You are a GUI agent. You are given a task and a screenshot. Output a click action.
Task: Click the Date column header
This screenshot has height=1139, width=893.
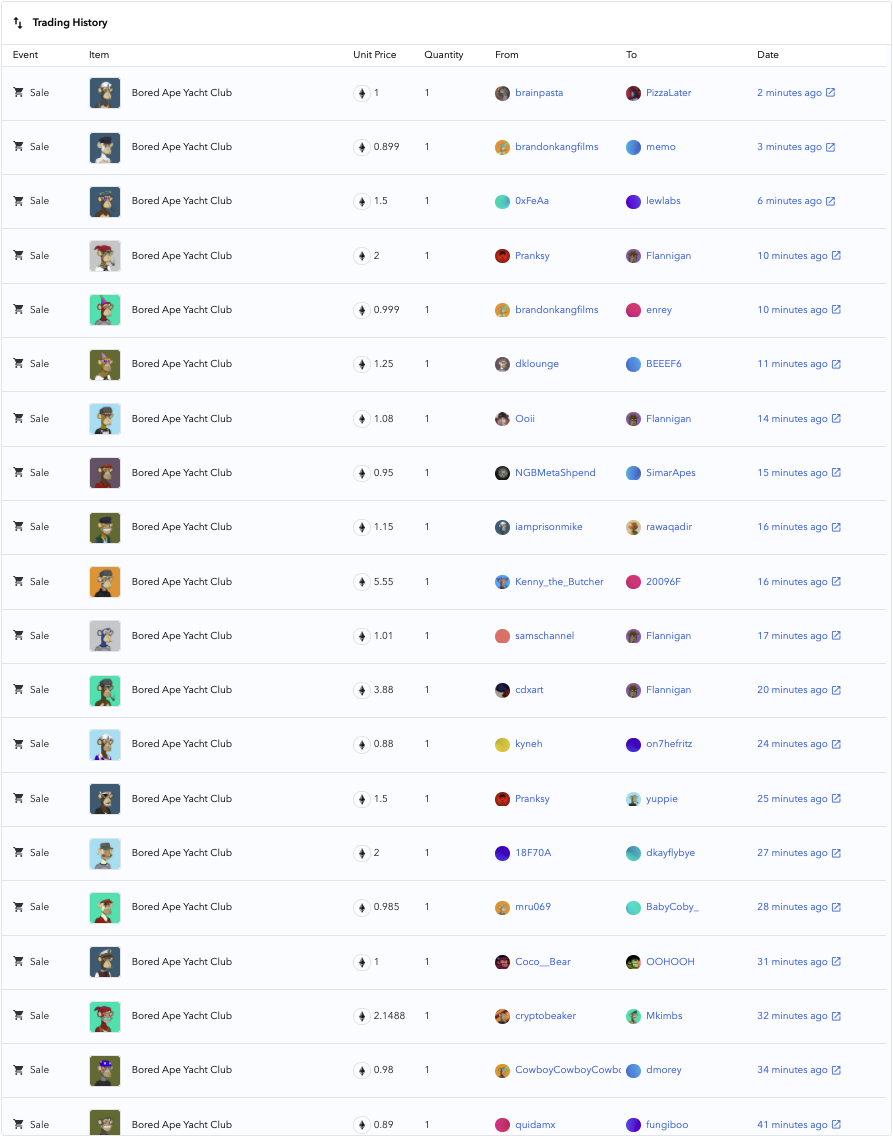tap(768, 54)
